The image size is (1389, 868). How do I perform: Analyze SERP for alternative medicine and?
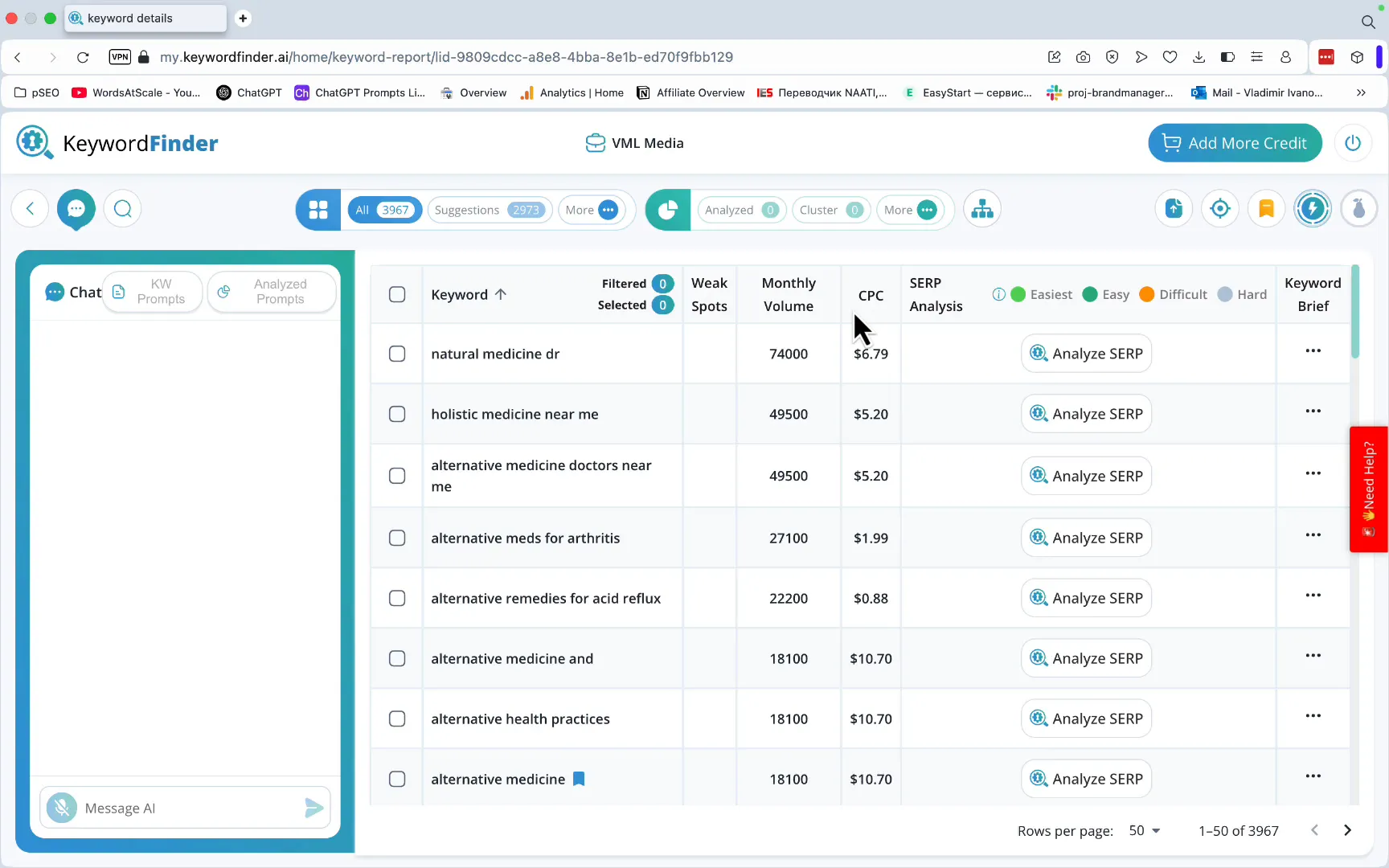click(x=1087, y=658)
